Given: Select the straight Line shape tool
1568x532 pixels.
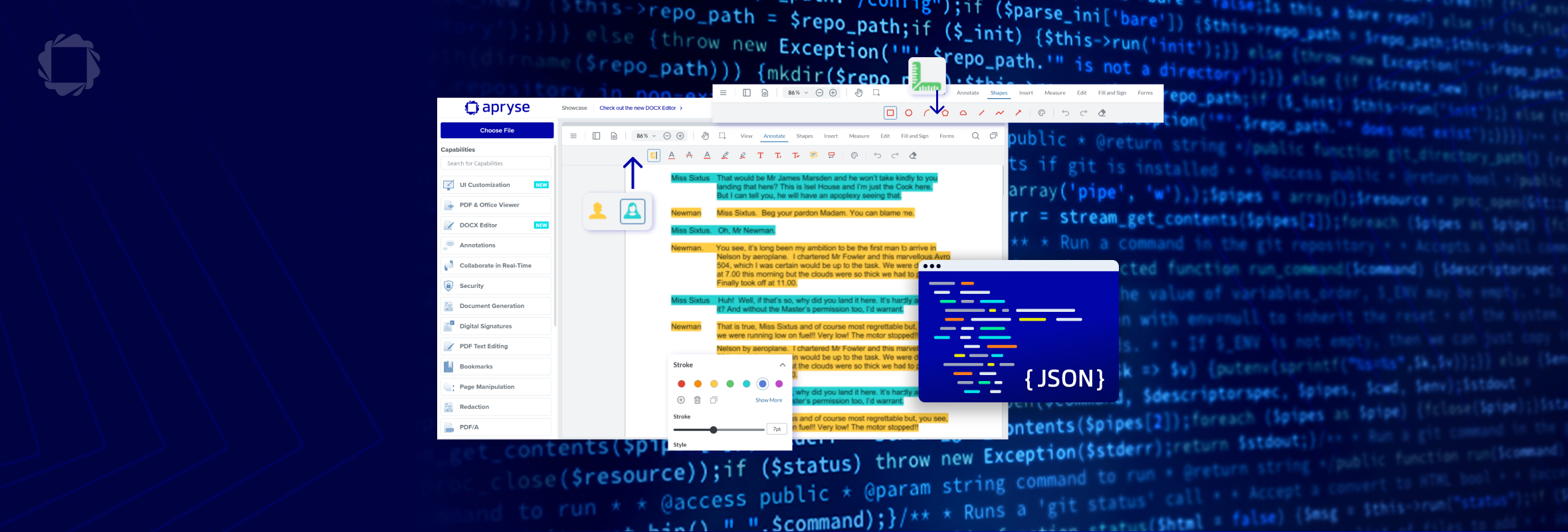Looking at the screenshot, I should [981, 113].
